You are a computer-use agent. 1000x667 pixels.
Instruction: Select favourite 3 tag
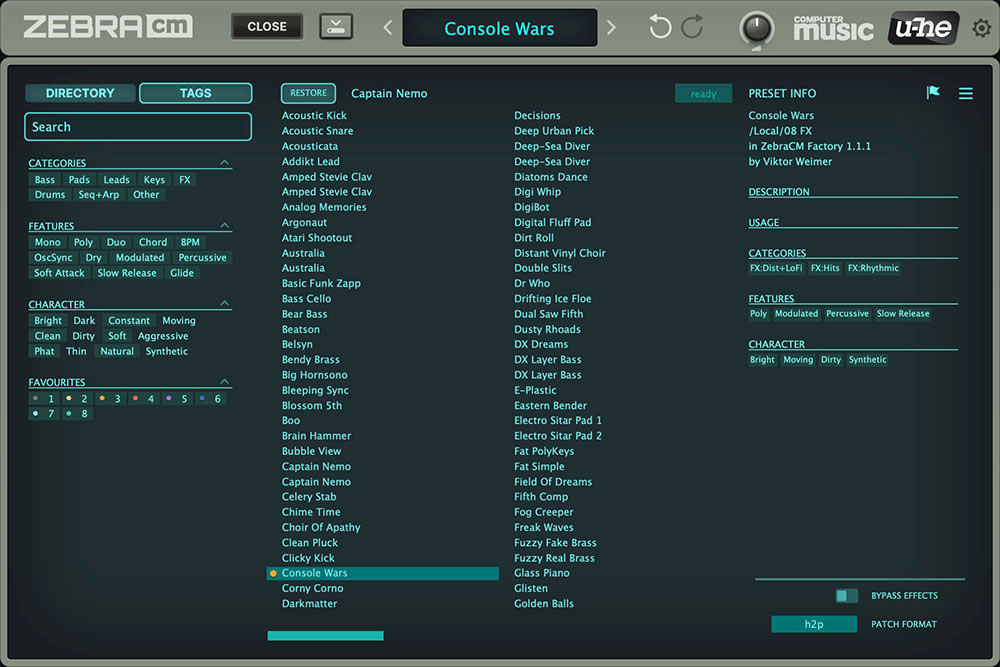(x=110, y=399)
